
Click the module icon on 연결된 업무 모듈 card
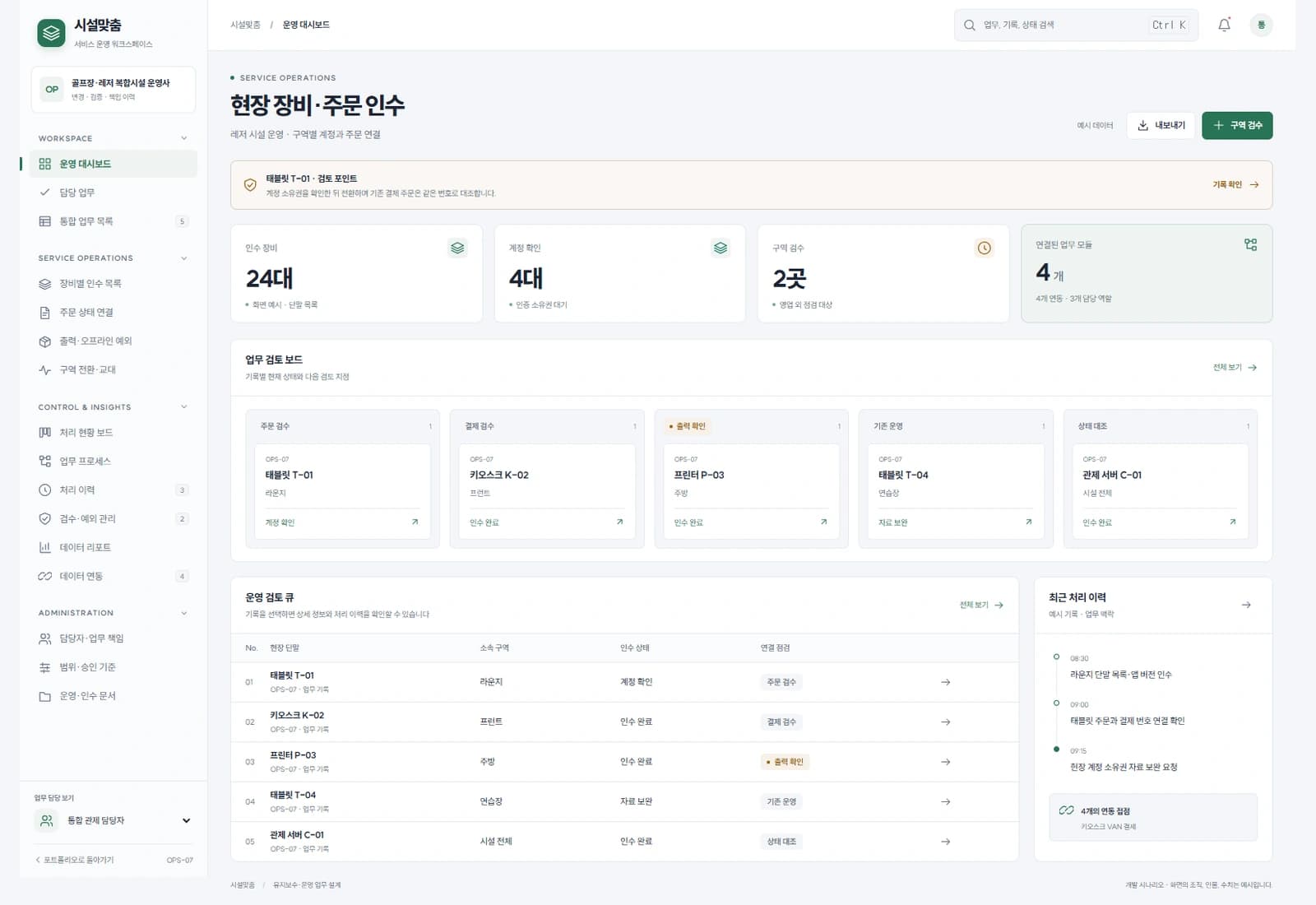coord(1250,244)
